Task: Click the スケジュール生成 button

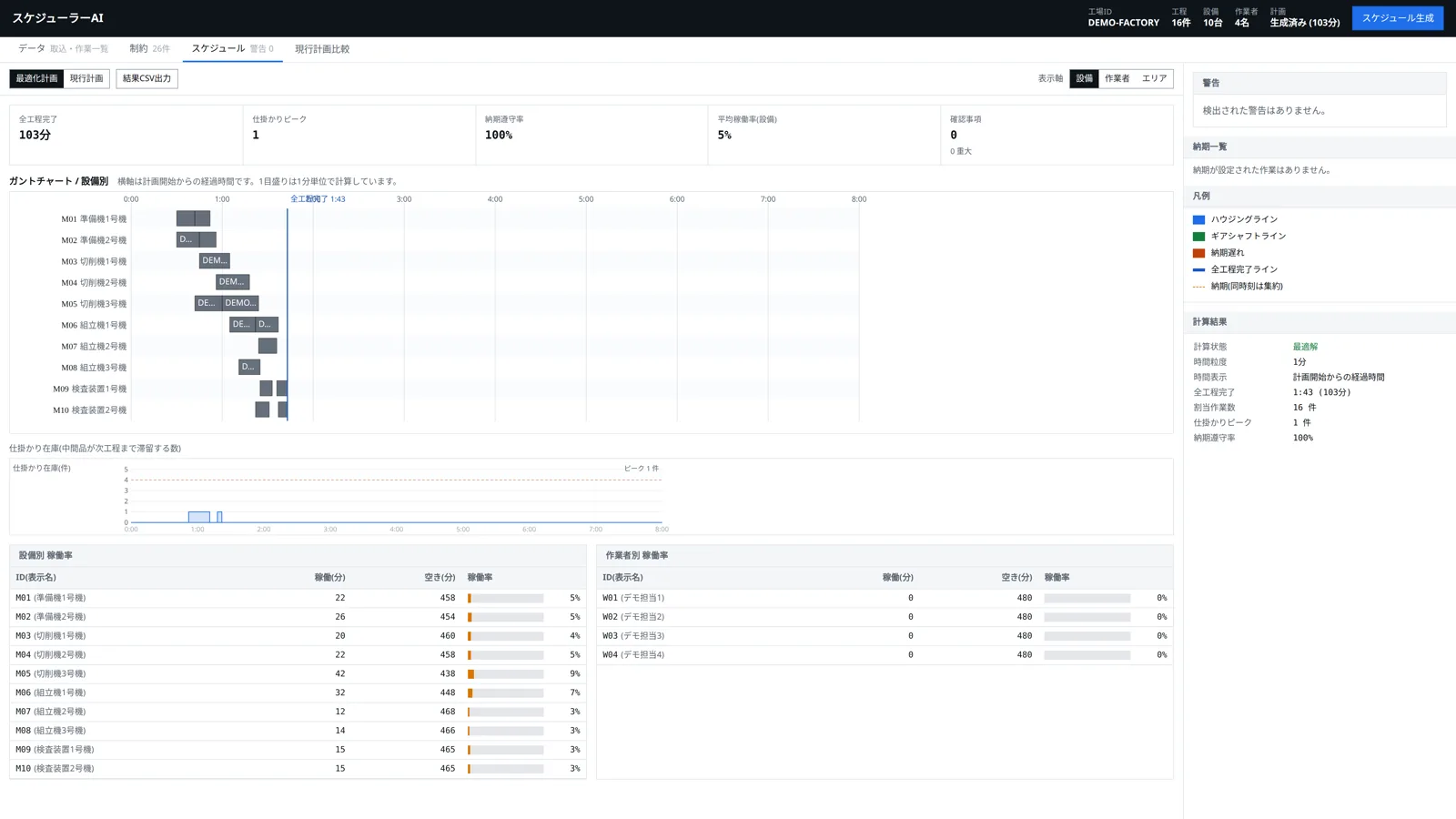Action: tap(1397, 18)
